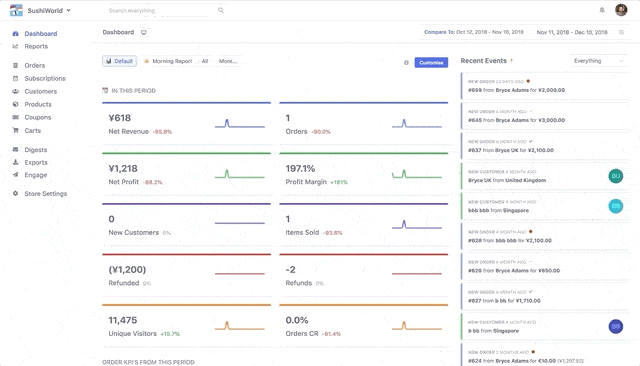The height and width of the screenshot is (366, 640).
Task: Open Reports chart icon in sidebar
Action: tap(16, 47)
